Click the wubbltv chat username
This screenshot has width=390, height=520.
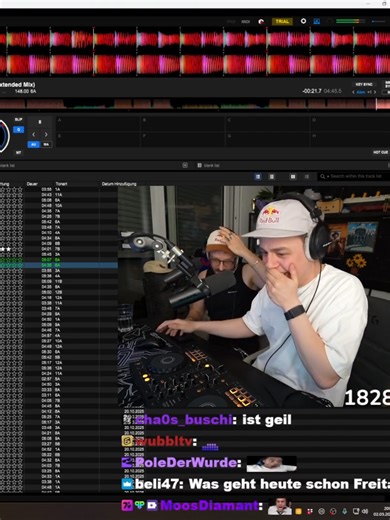coord(164,441)
